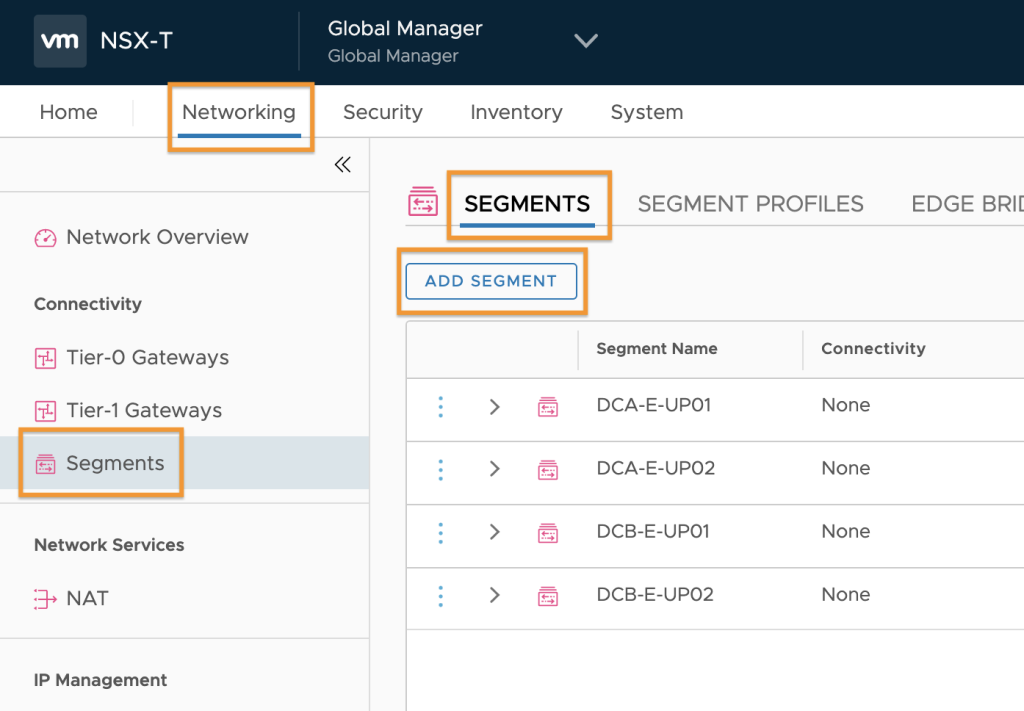Click the Segment Name column header
1024x711 pixels.
pos(657,349)
